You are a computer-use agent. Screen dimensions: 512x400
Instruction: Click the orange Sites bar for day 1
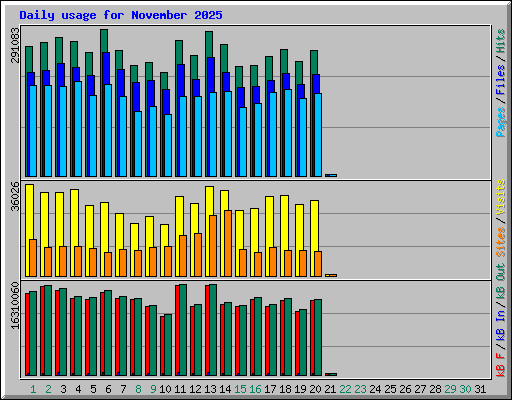[x=33, y=258]
